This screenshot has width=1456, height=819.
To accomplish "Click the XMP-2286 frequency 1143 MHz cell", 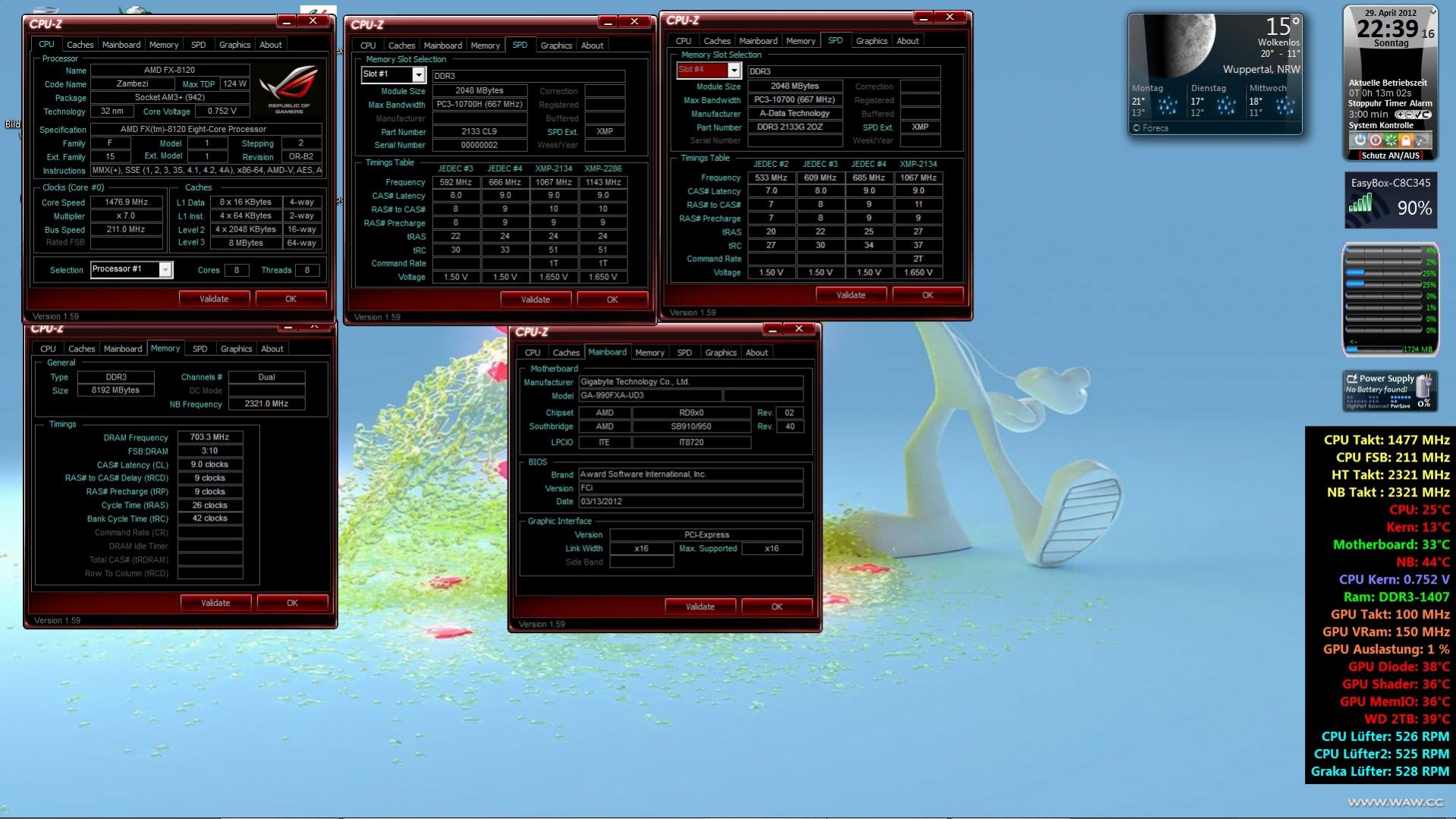I will [603, 182].
